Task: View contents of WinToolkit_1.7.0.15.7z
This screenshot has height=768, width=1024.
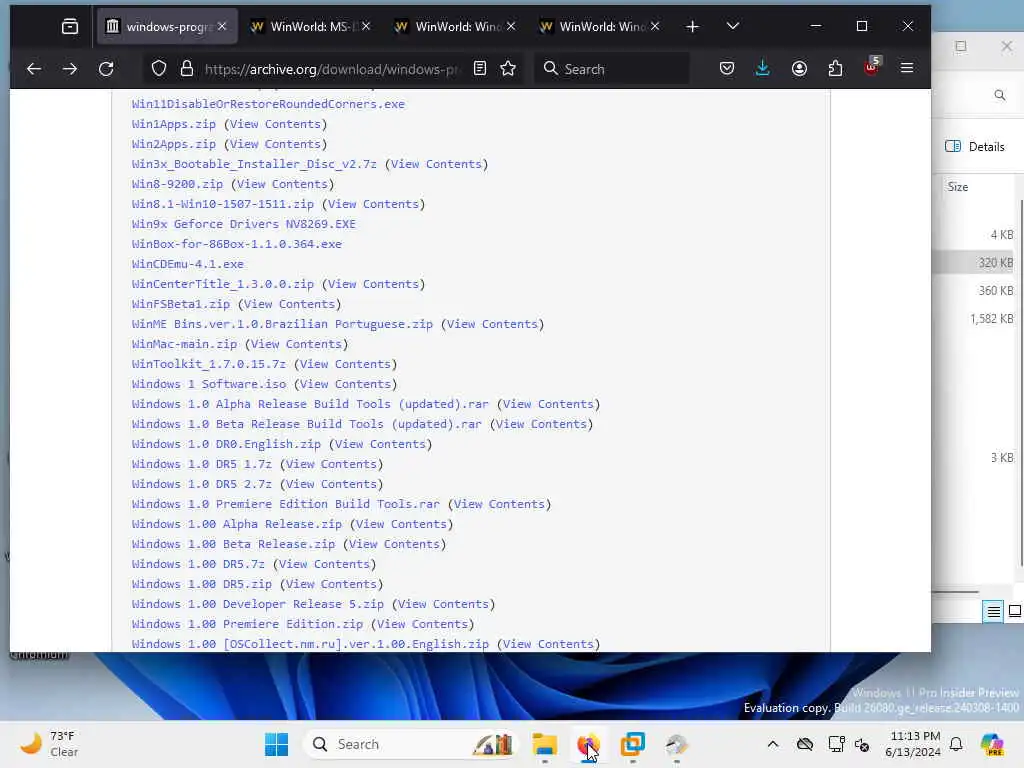Action: click(345, 364)
